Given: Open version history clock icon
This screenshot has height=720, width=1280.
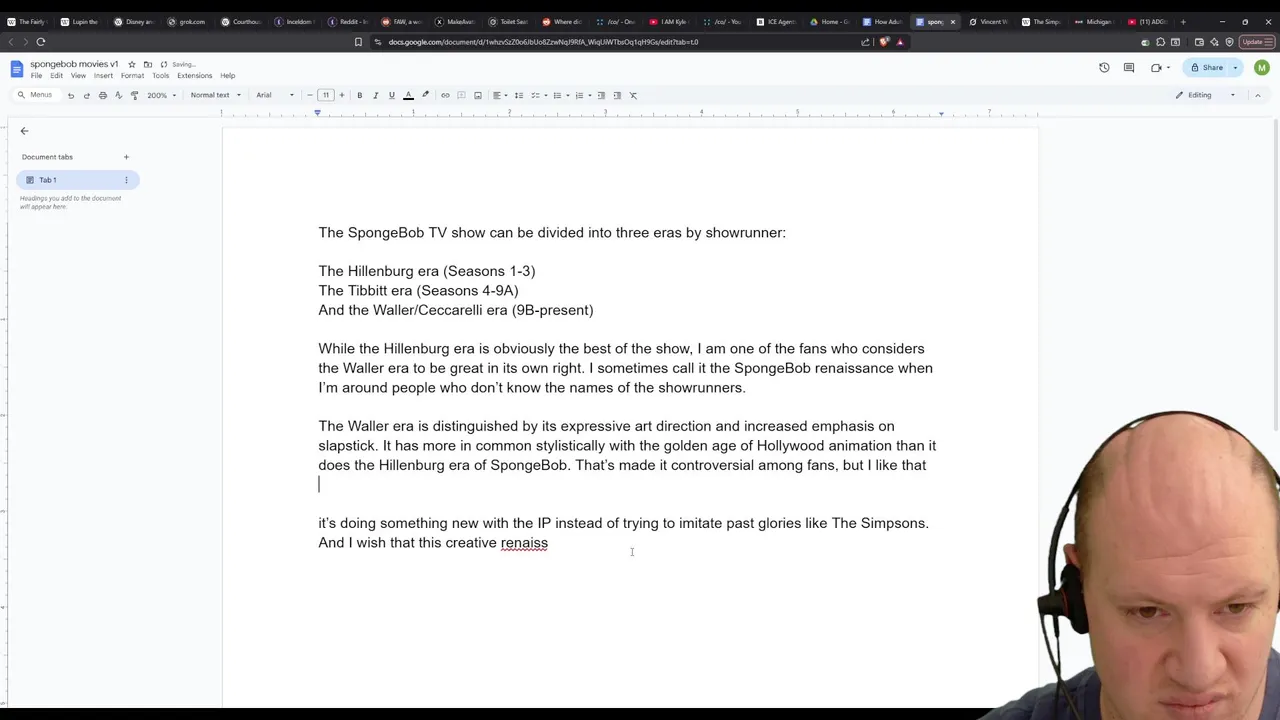Looking at the screenshot, I should (1104, 67).
